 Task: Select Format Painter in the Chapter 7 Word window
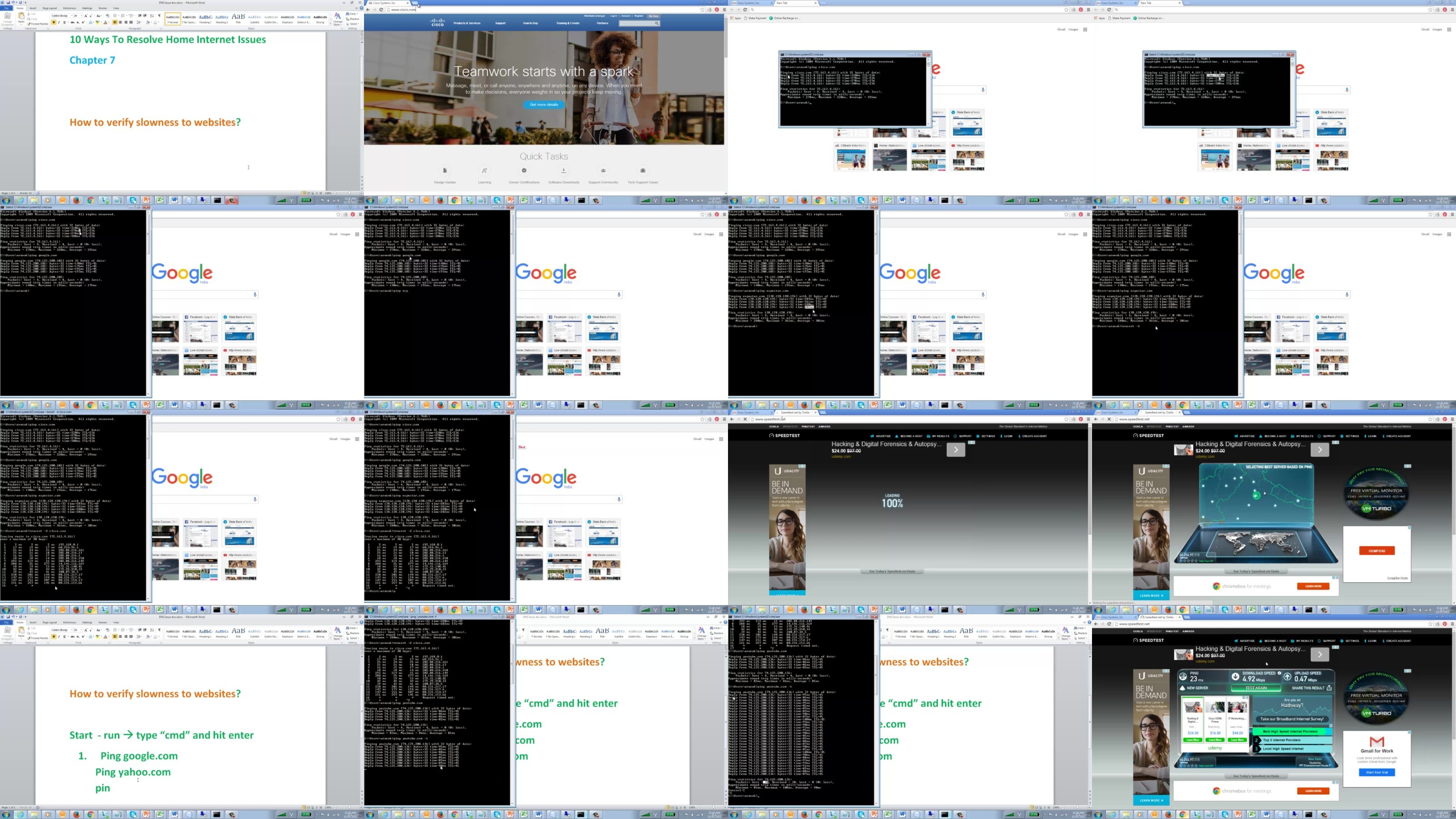coord(38,24)
